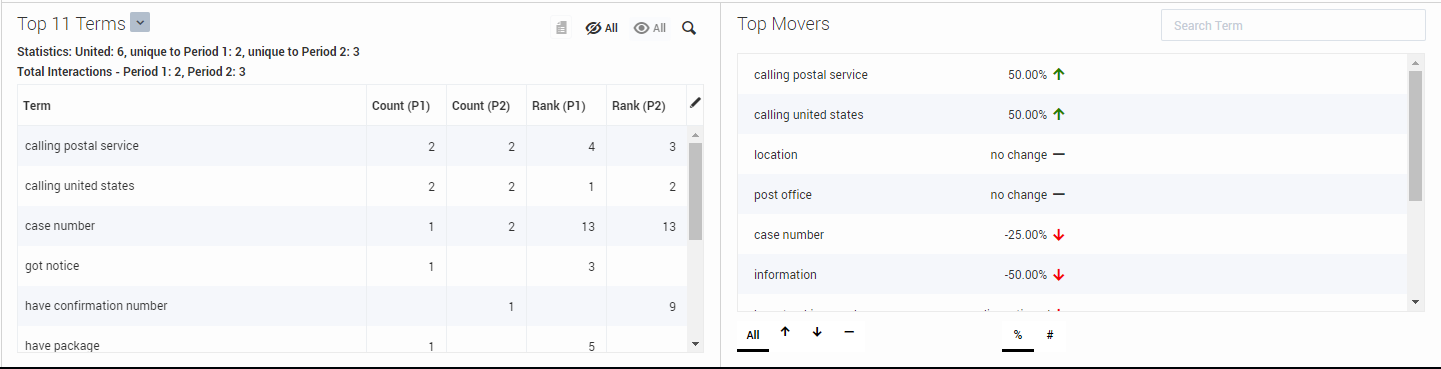
Task: Click the Top Movers scrollbar thumb
Action: (x=1415, y=136)
